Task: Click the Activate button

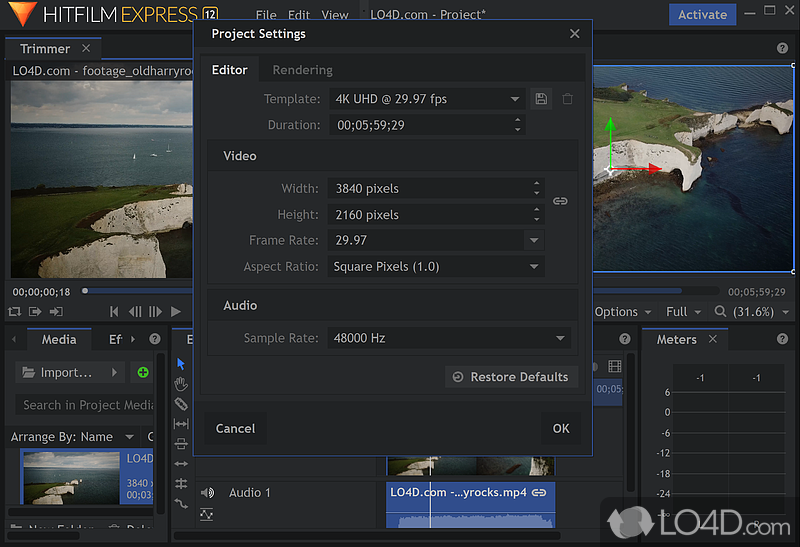Action: tap(702, 15)
